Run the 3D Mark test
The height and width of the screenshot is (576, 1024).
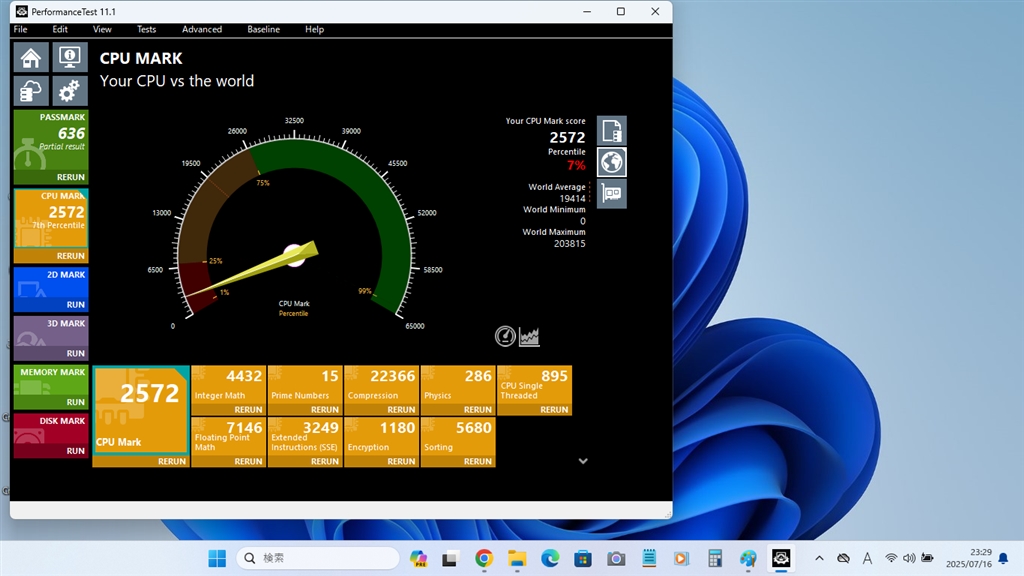click(76, 353)
